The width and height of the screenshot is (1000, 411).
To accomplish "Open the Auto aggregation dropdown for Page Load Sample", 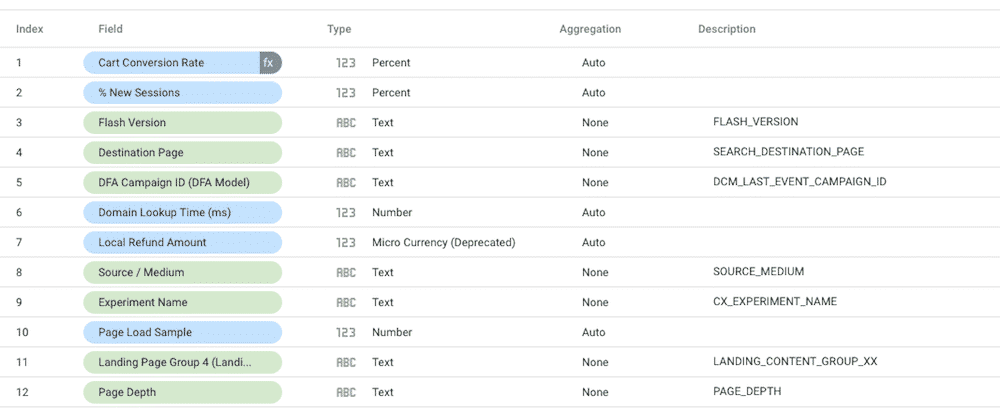I will [x=594, y=332].
